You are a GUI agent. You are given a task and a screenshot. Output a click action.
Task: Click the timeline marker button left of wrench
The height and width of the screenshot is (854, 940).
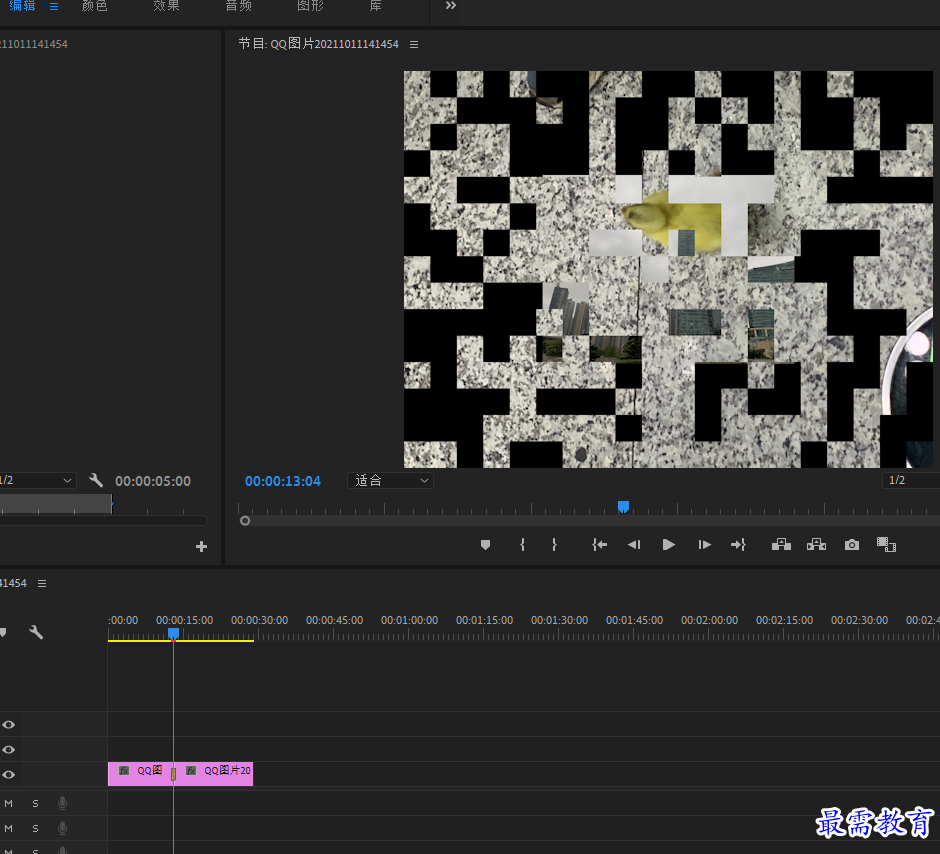(3, 632)
